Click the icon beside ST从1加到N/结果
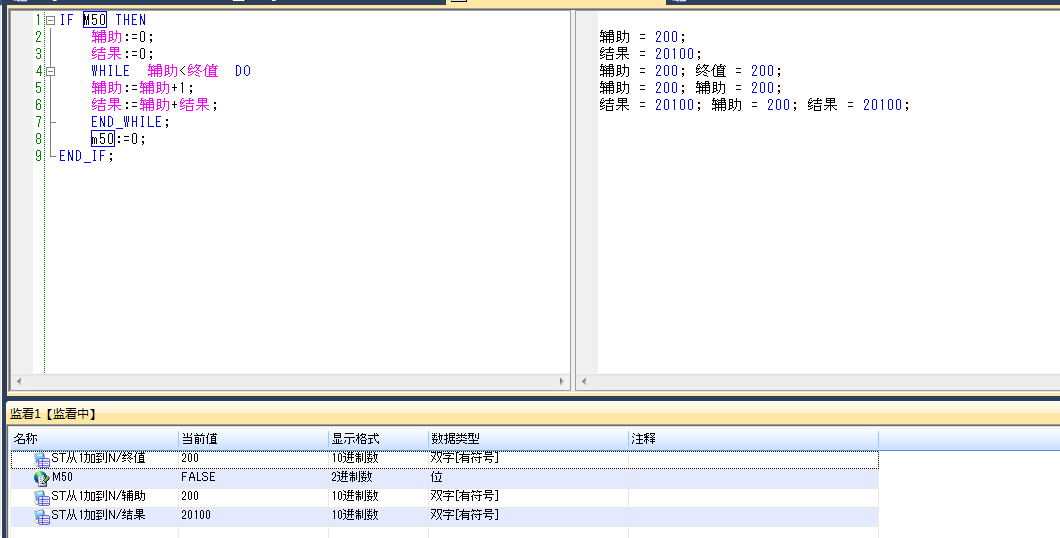Viewport: 1060px width, 538px height. 42,516
